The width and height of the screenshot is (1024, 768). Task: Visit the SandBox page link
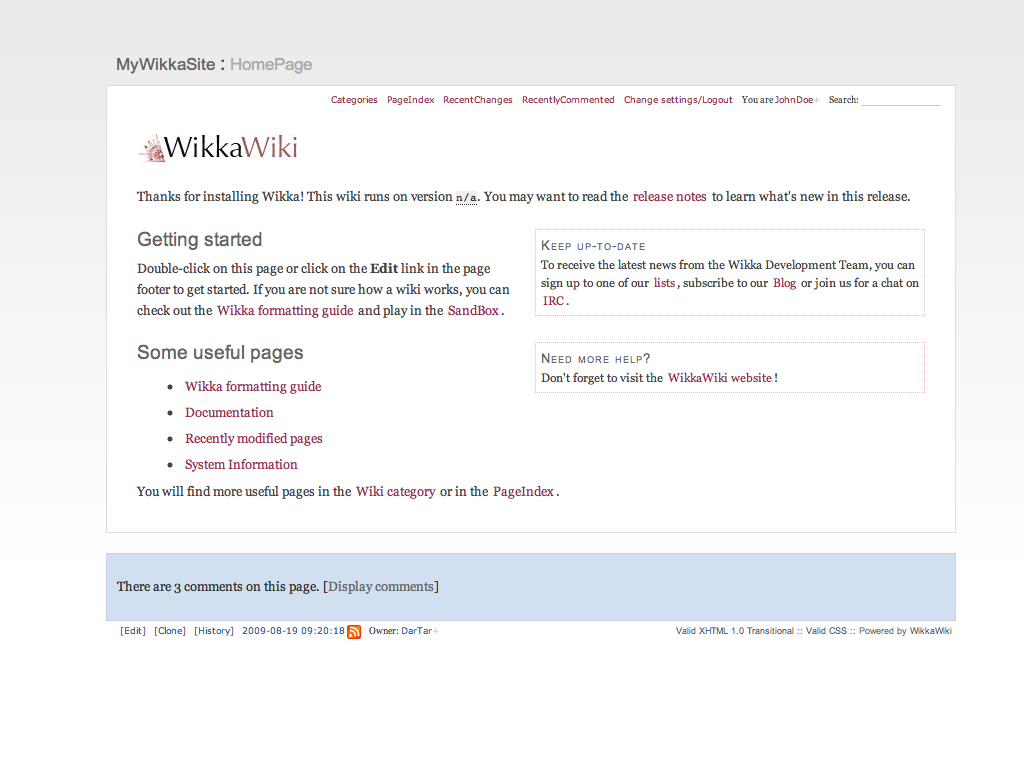coord(473,310)
